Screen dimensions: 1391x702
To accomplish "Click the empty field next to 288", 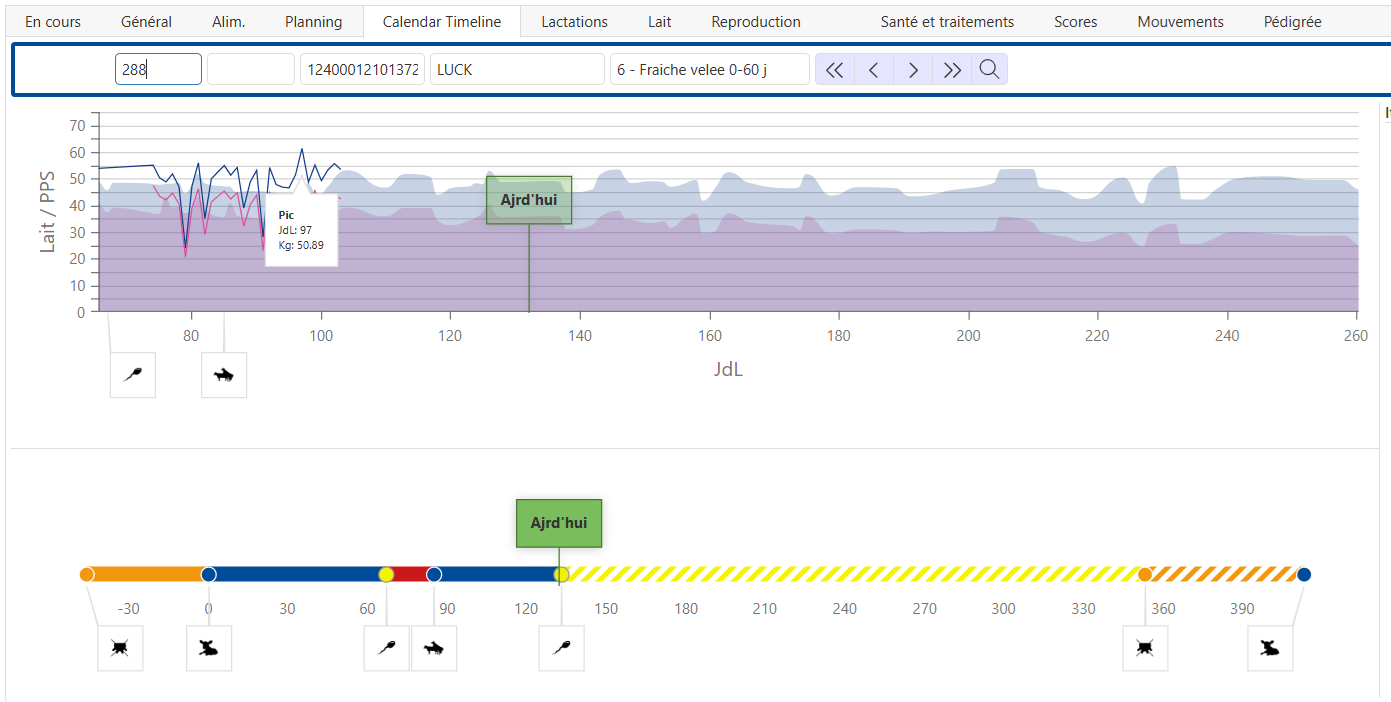I will pyautogui.click(x=251, y=69).
